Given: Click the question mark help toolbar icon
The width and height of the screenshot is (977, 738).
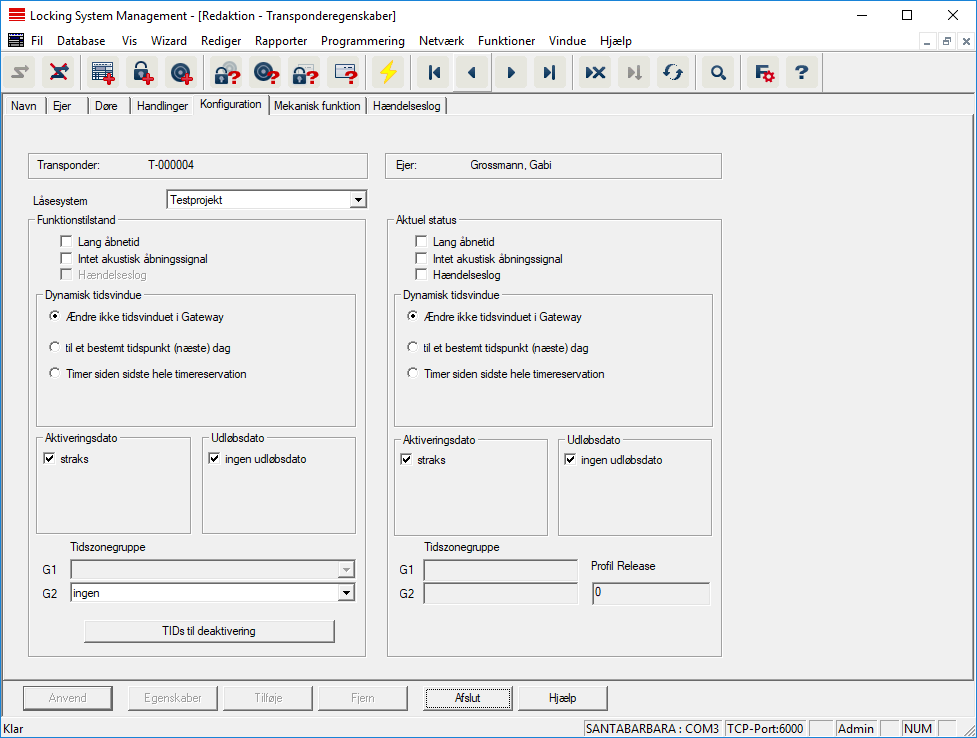Looking at the screenshot, I should pos(800,73).
